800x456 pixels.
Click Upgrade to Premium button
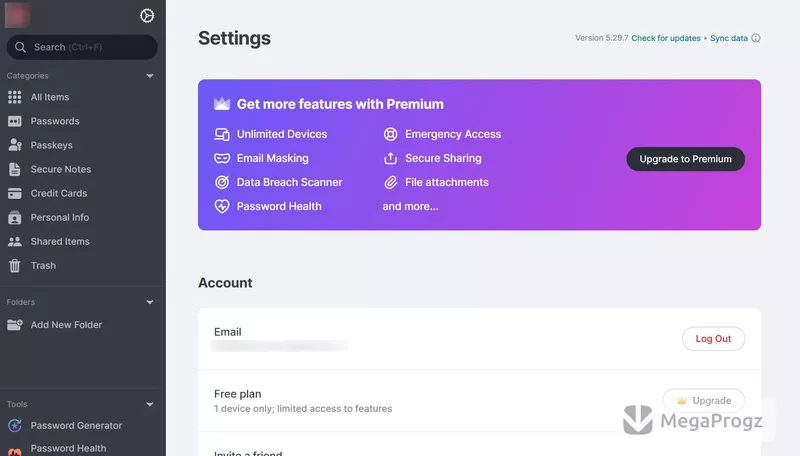pos(685,159)
